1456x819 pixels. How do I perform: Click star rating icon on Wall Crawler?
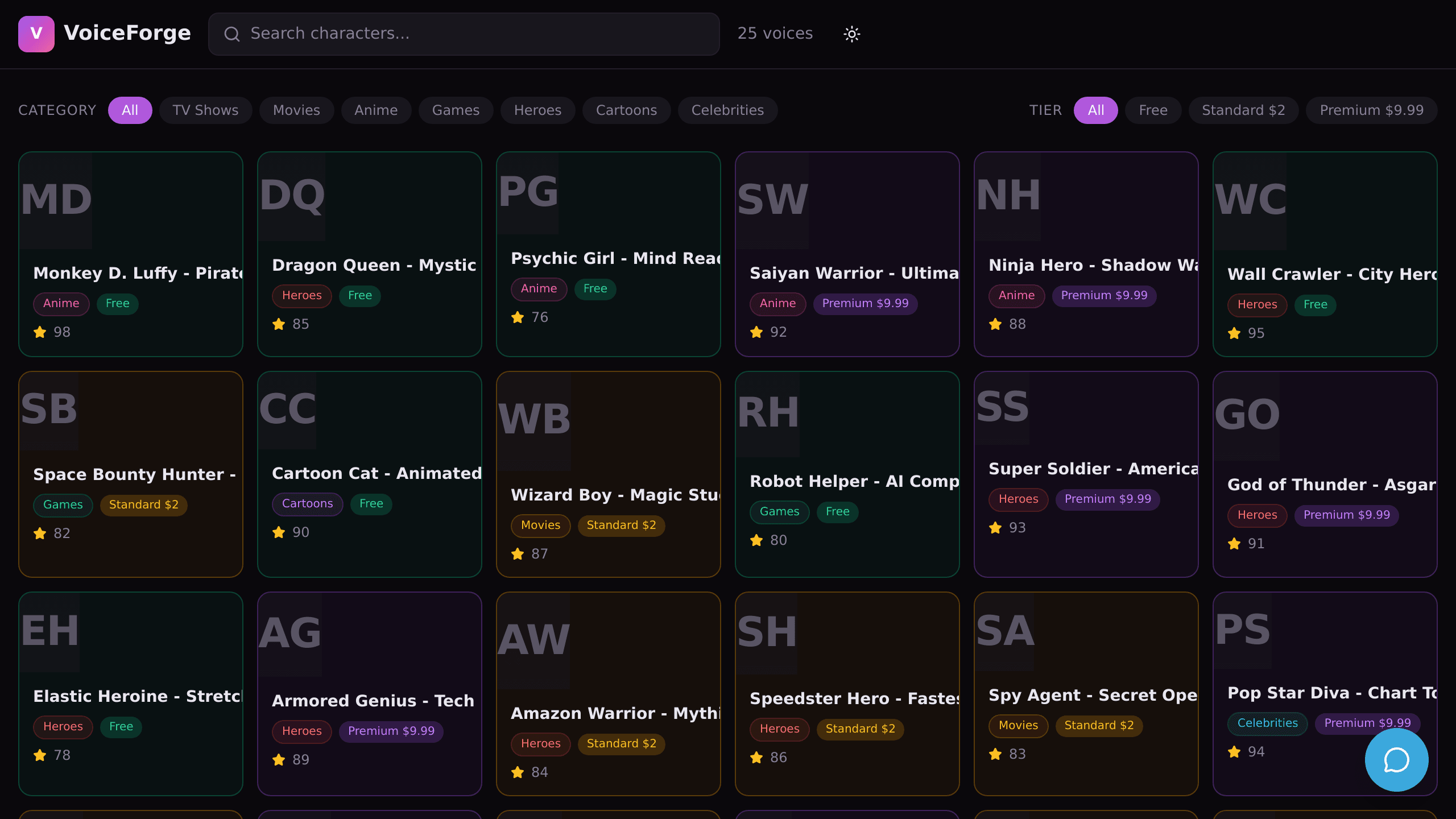[x=1234, y=333]
